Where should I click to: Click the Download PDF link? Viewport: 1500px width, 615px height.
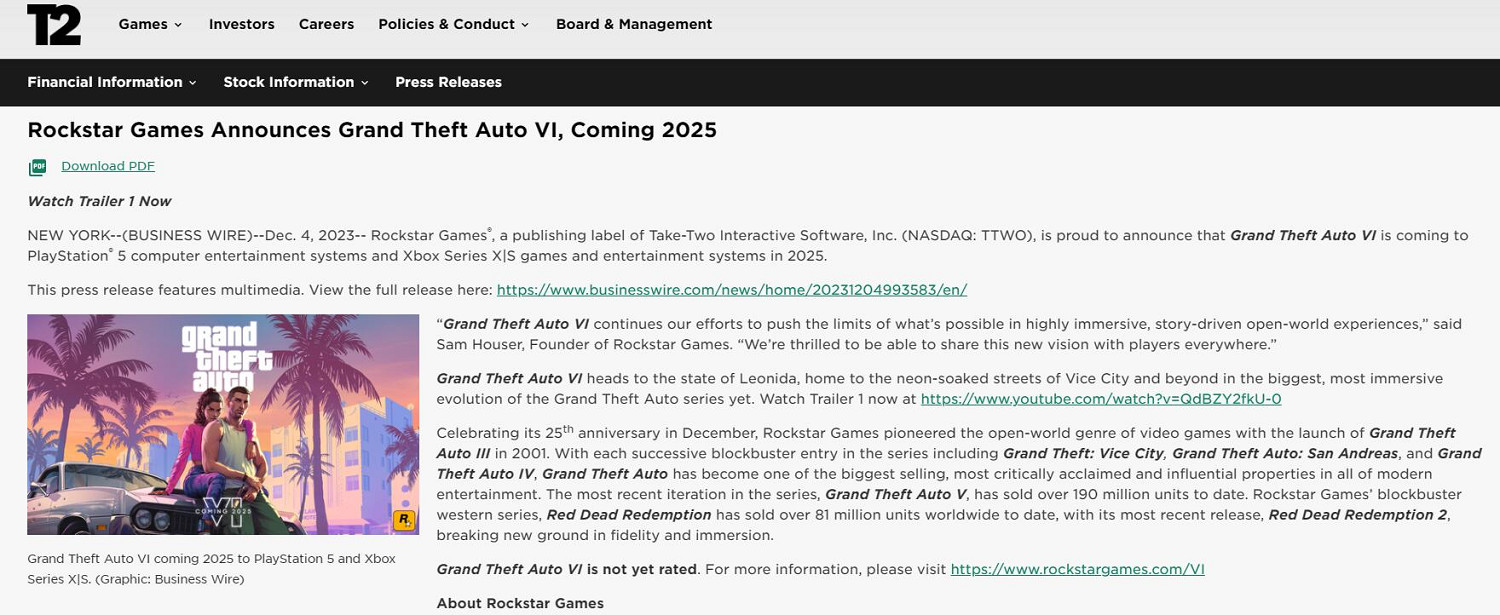click(107, 165)
